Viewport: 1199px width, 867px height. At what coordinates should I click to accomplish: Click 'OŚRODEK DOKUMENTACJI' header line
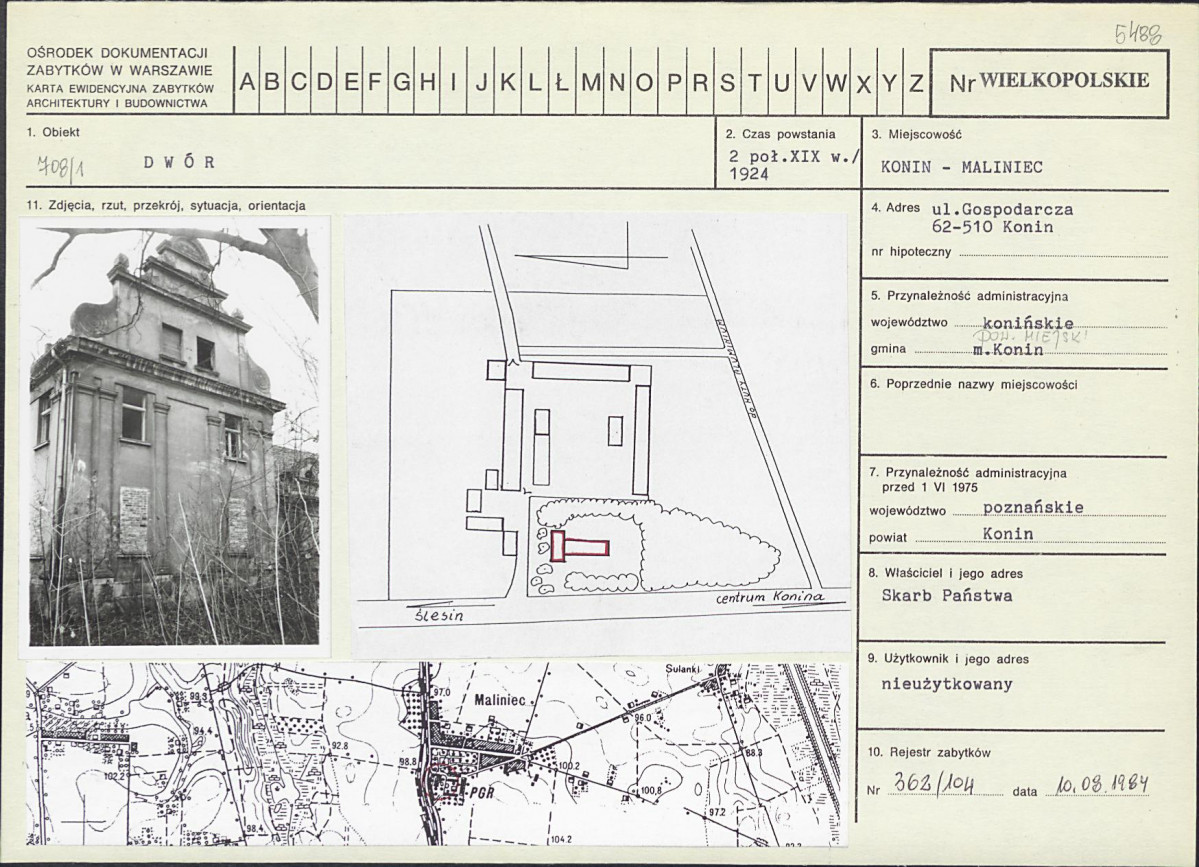(118, 54)
